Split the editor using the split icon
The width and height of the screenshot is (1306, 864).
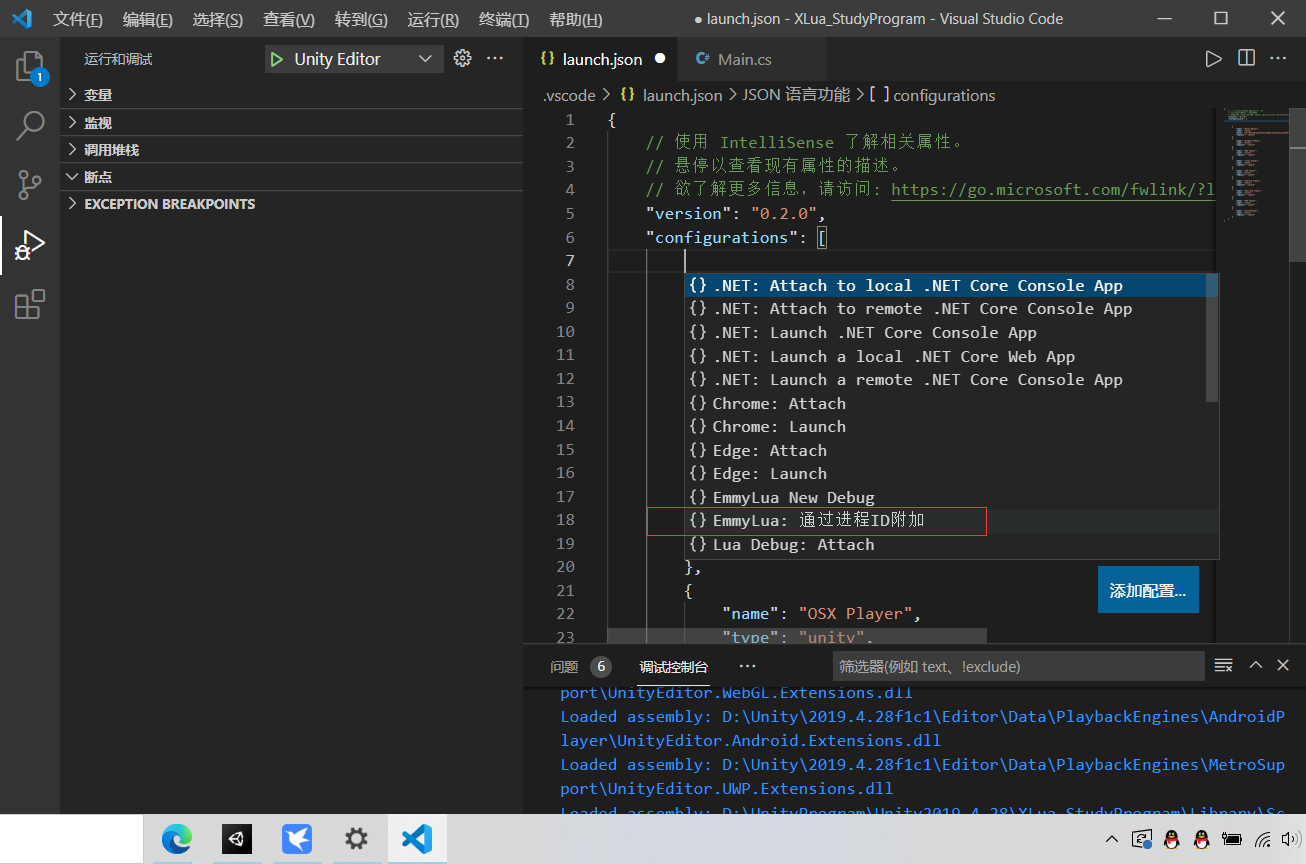click(1246, 58)
